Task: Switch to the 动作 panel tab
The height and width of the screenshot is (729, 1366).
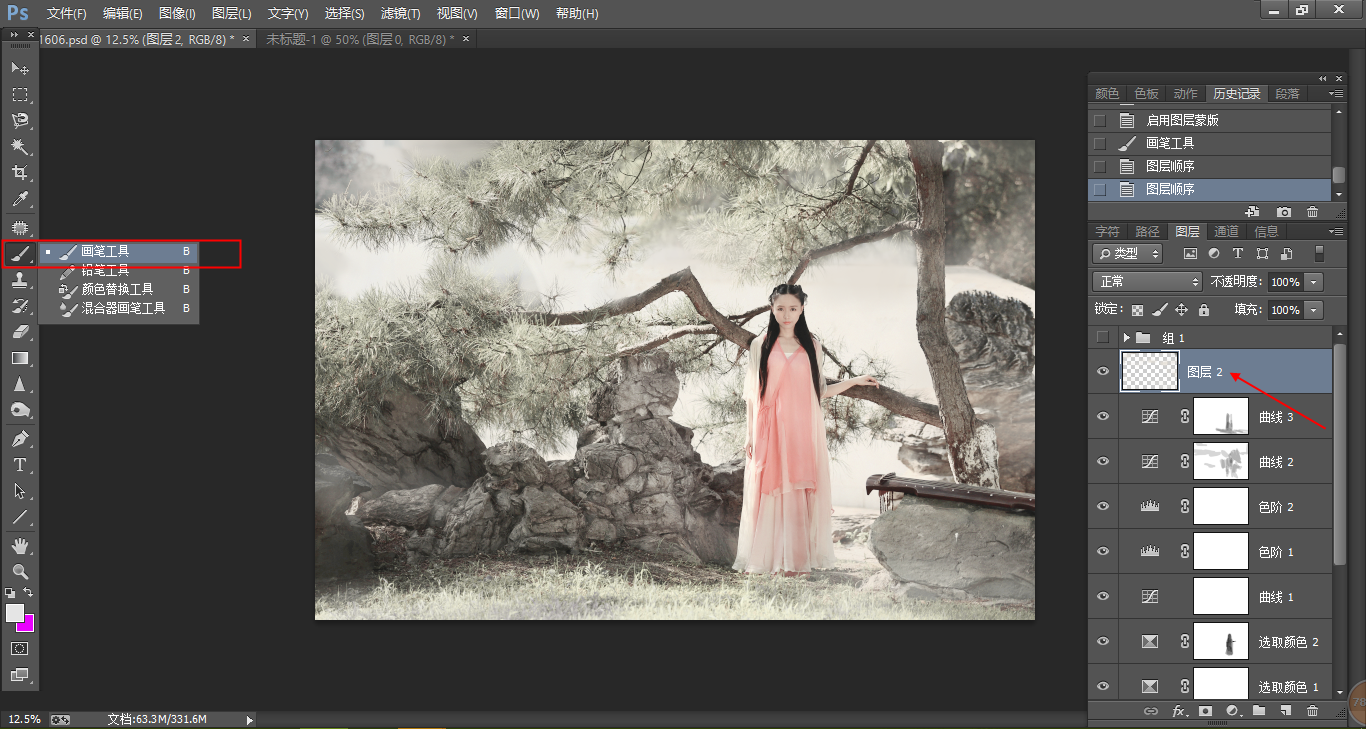Action: (x=1185, y=93)
